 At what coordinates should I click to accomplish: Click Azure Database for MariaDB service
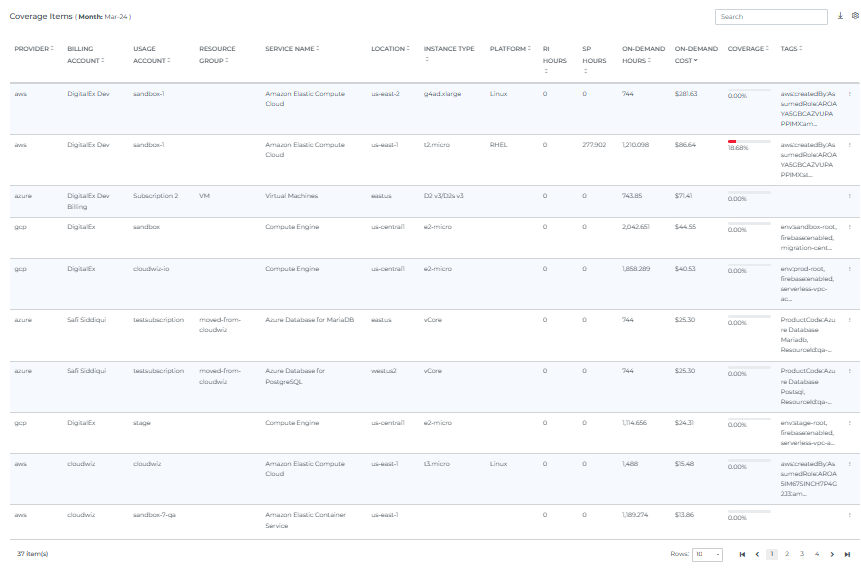308,320
